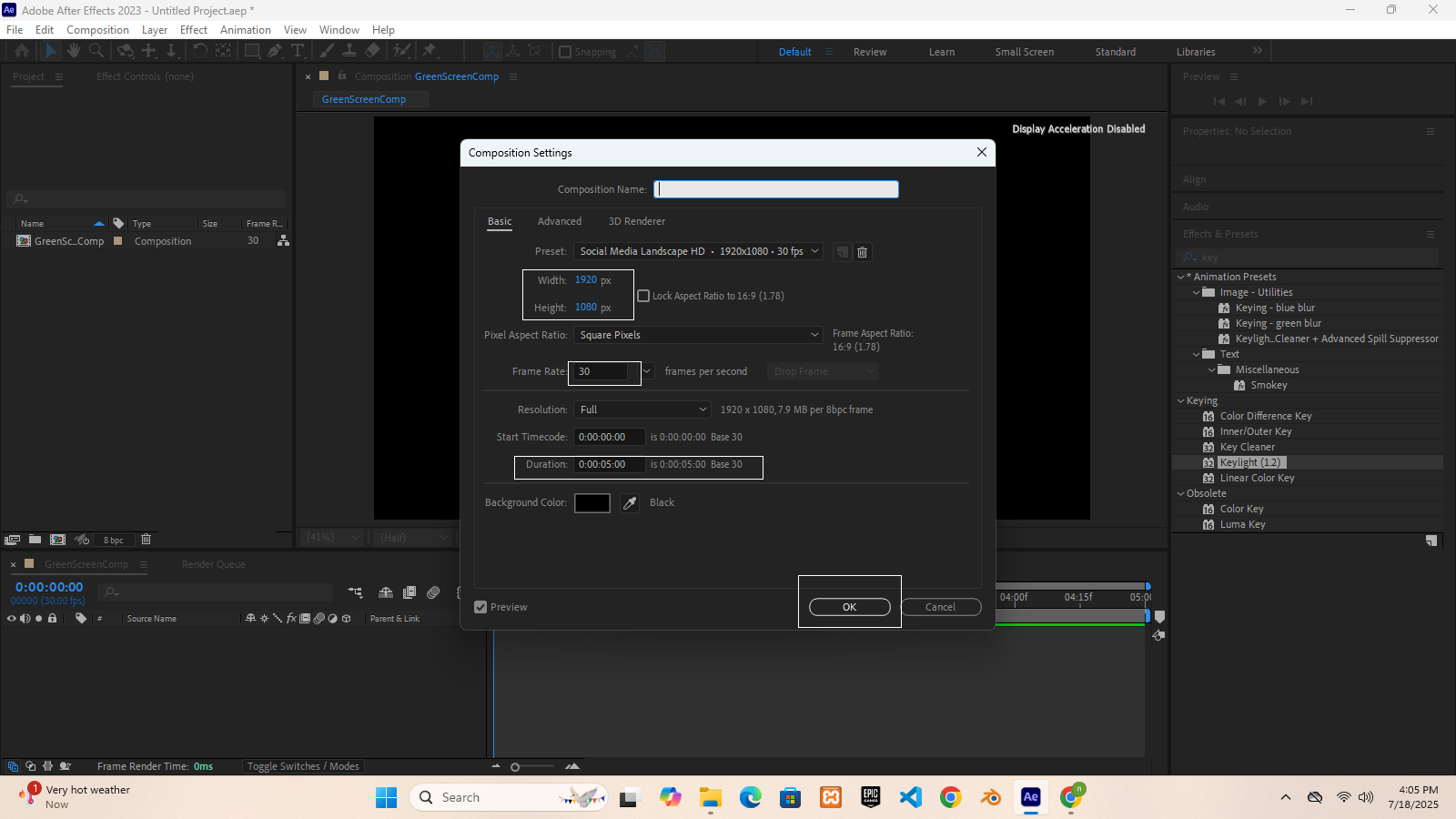Switch to the 3D Renderer tab
1456x819 pixels.
(637, 221)
